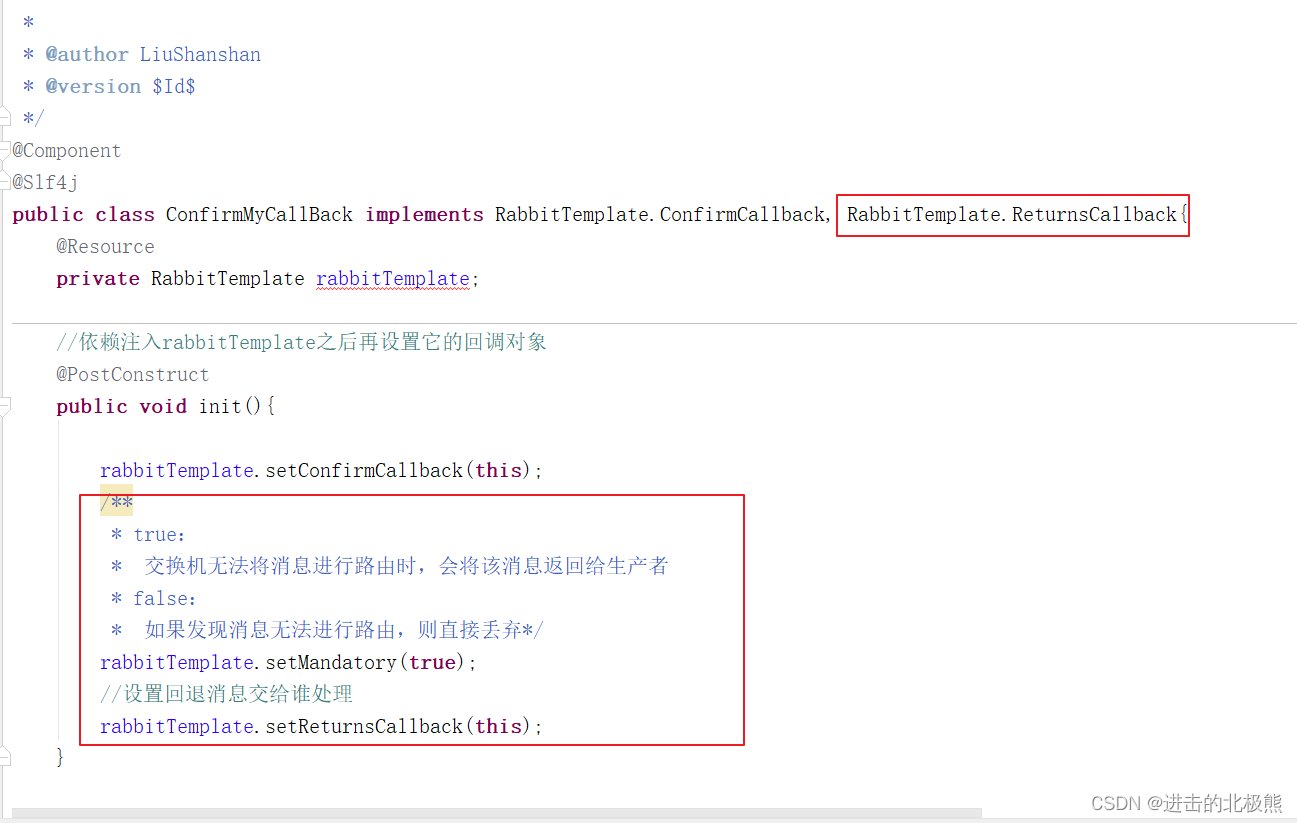Click the @Component annotation

66,151
